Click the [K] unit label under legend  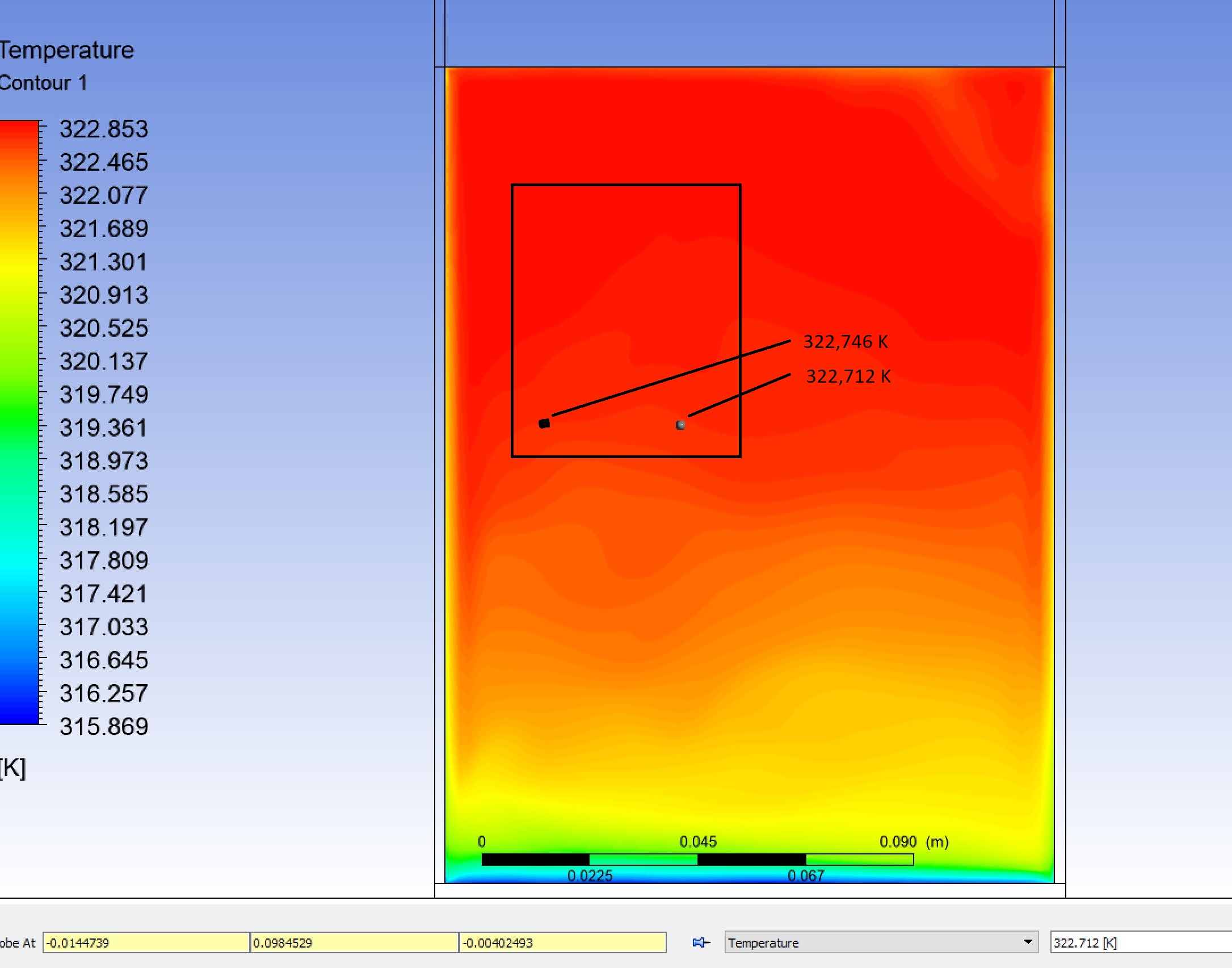[12, 768]
